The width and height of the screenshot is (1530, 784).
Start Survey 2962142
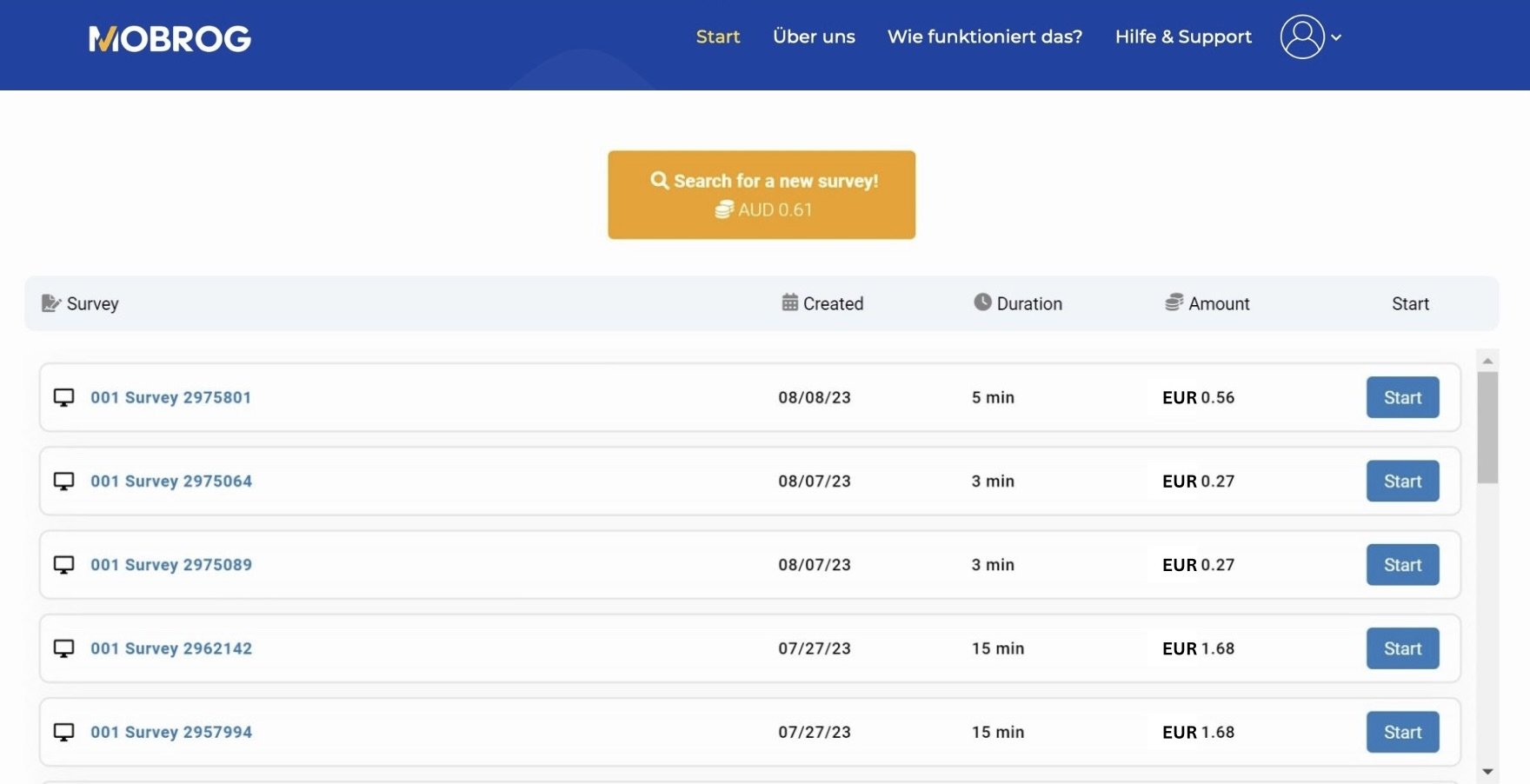coord(1402,648)
